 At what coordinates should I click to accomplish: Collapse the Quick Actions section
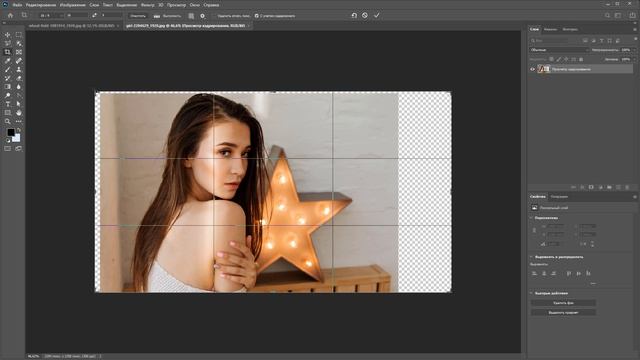click(x=531, y=293)
